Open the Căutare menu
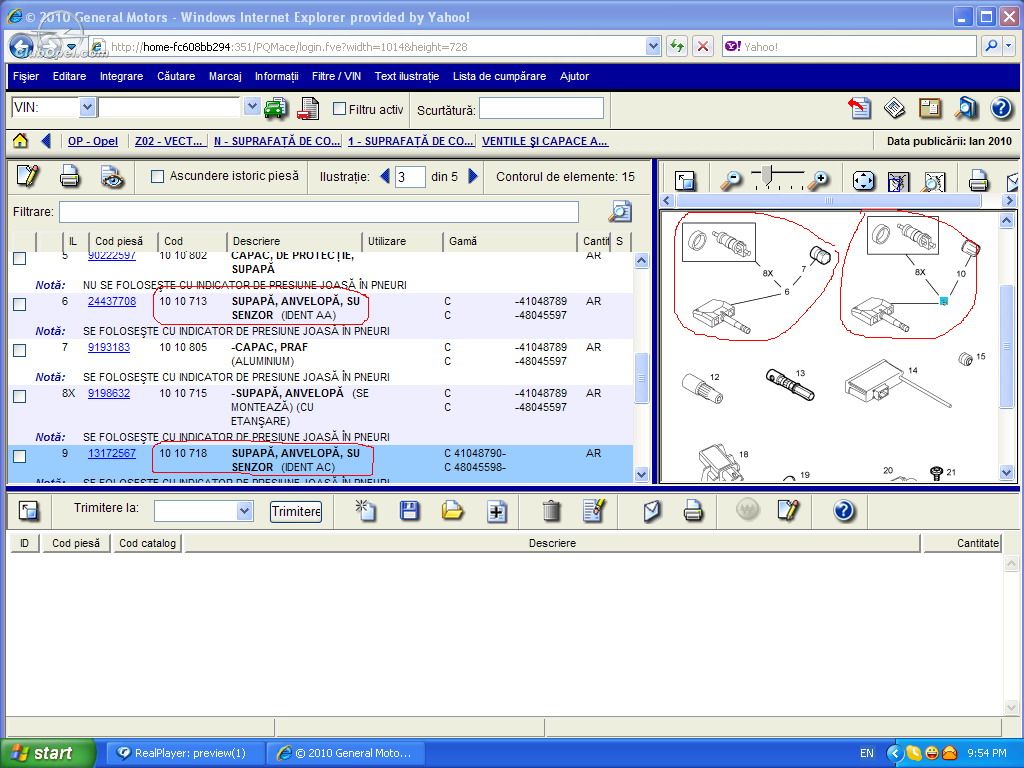 pos(176,76)
